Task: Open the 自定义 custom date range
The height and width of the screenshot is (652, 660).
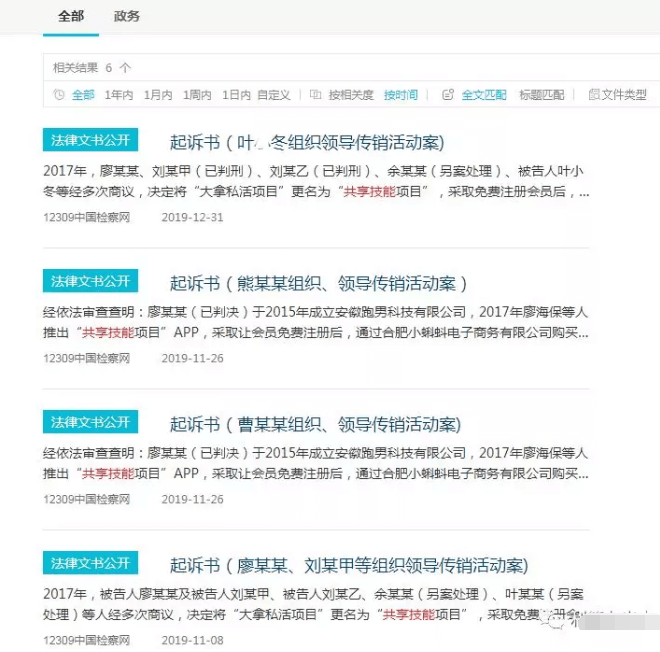Action: click(273, 95)
